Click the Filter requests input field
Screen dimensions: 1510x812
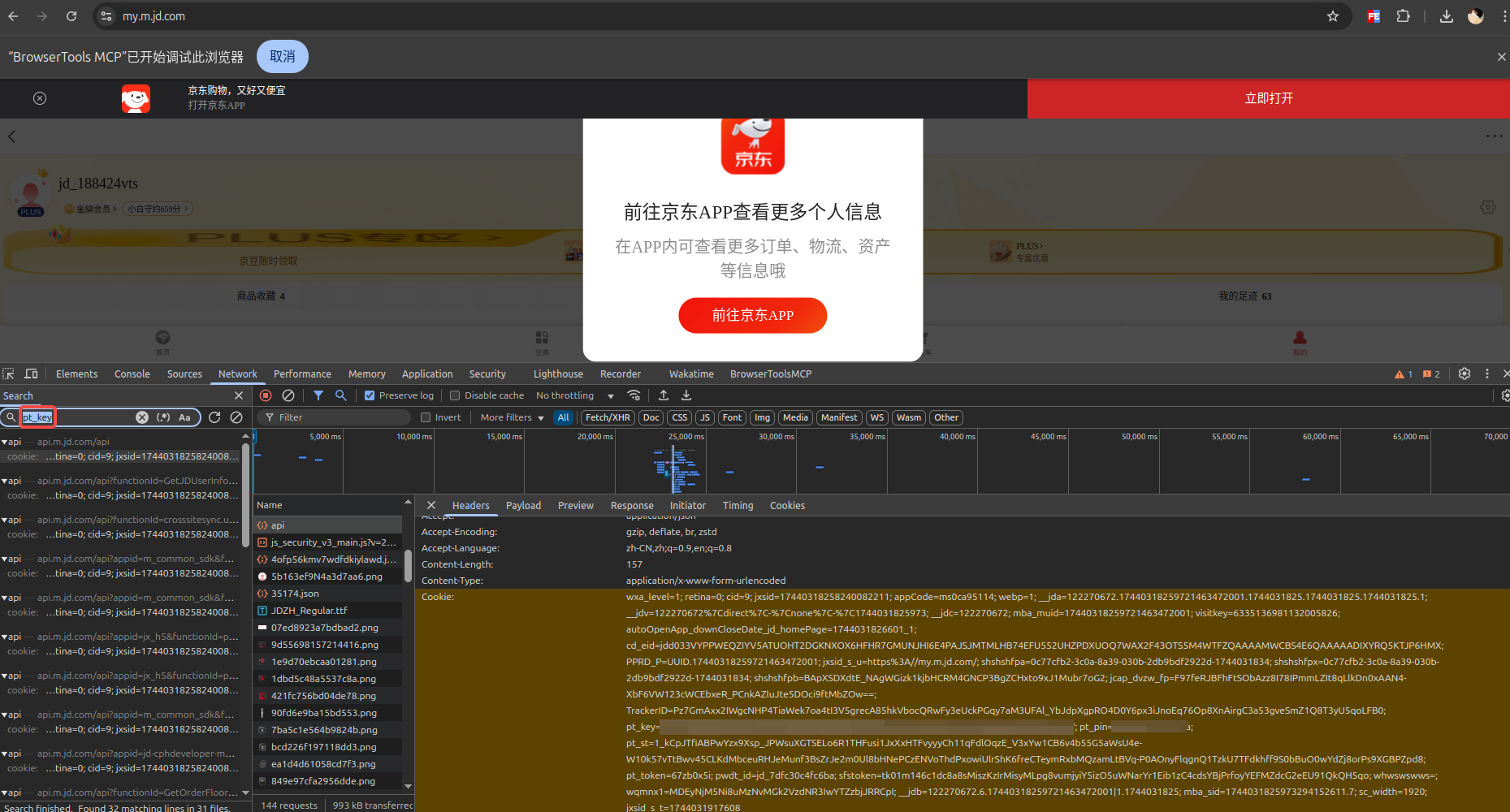334,417
